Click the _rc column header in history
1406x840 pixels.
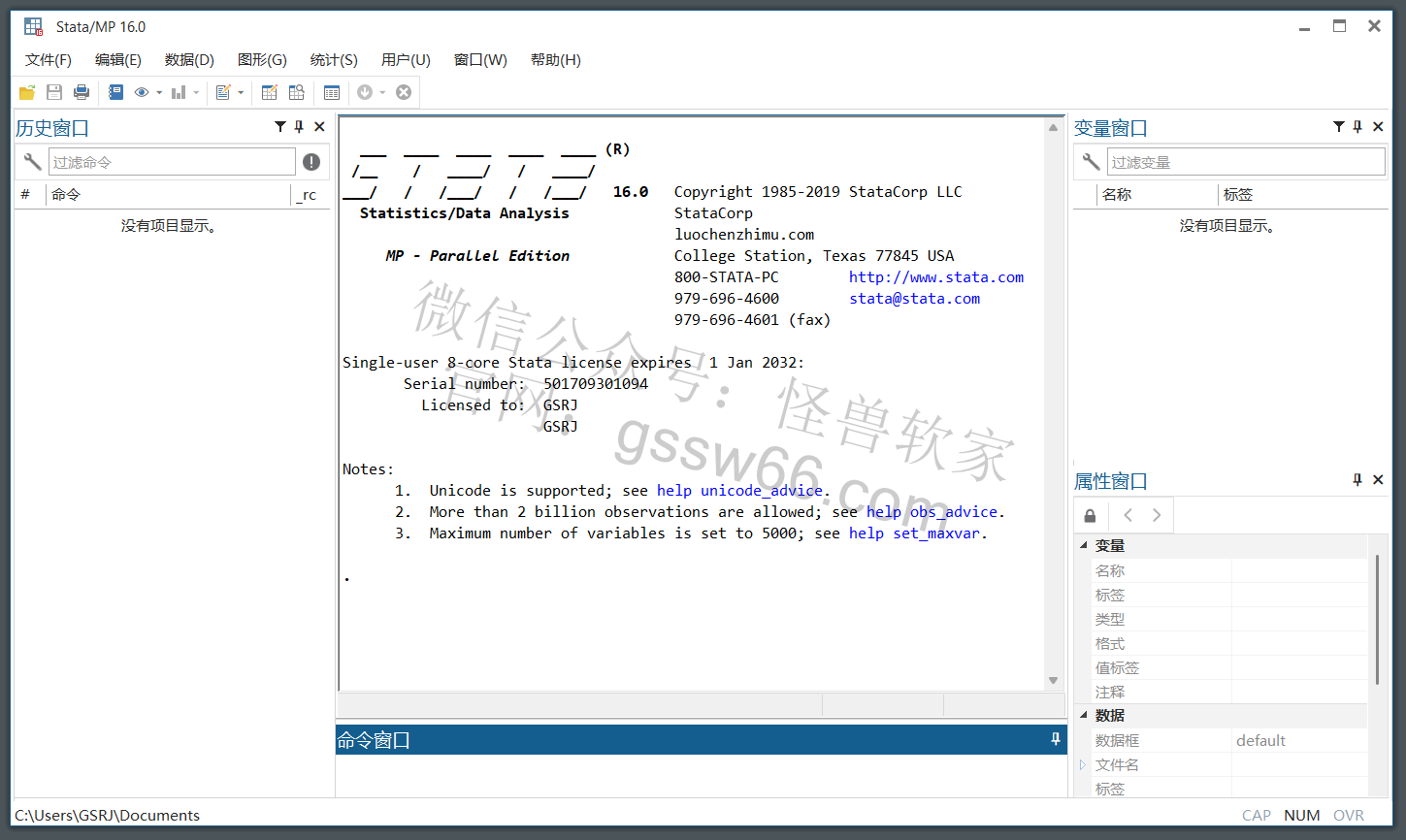311,194
